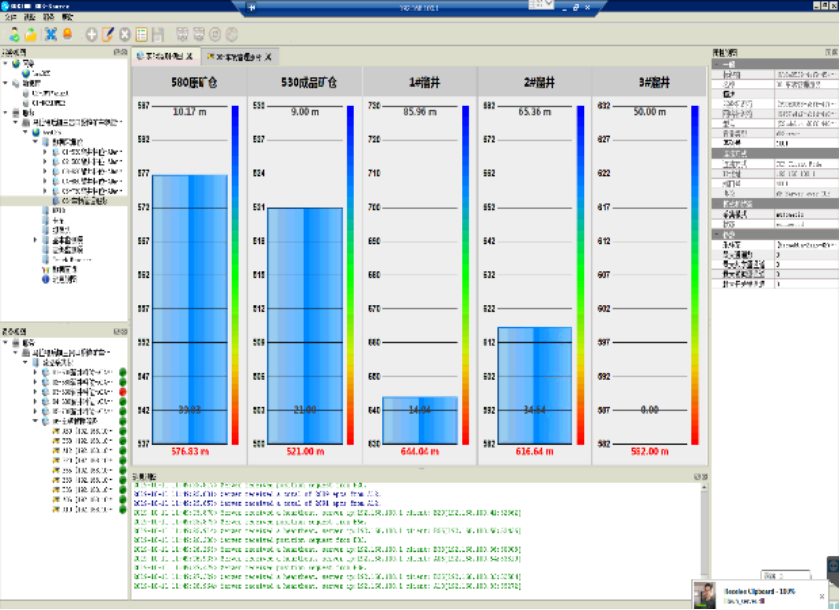The height and width of the screenshot is (610, 840).
Task: Click the round plus (add) toolbar icon
Action: [92, 34]
